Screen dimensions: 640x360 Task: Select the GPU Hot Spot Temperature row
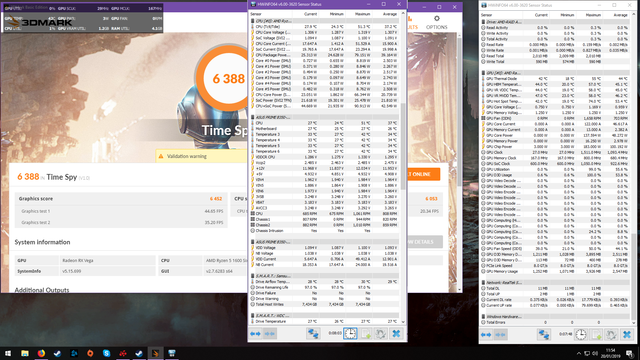[555, 101]
